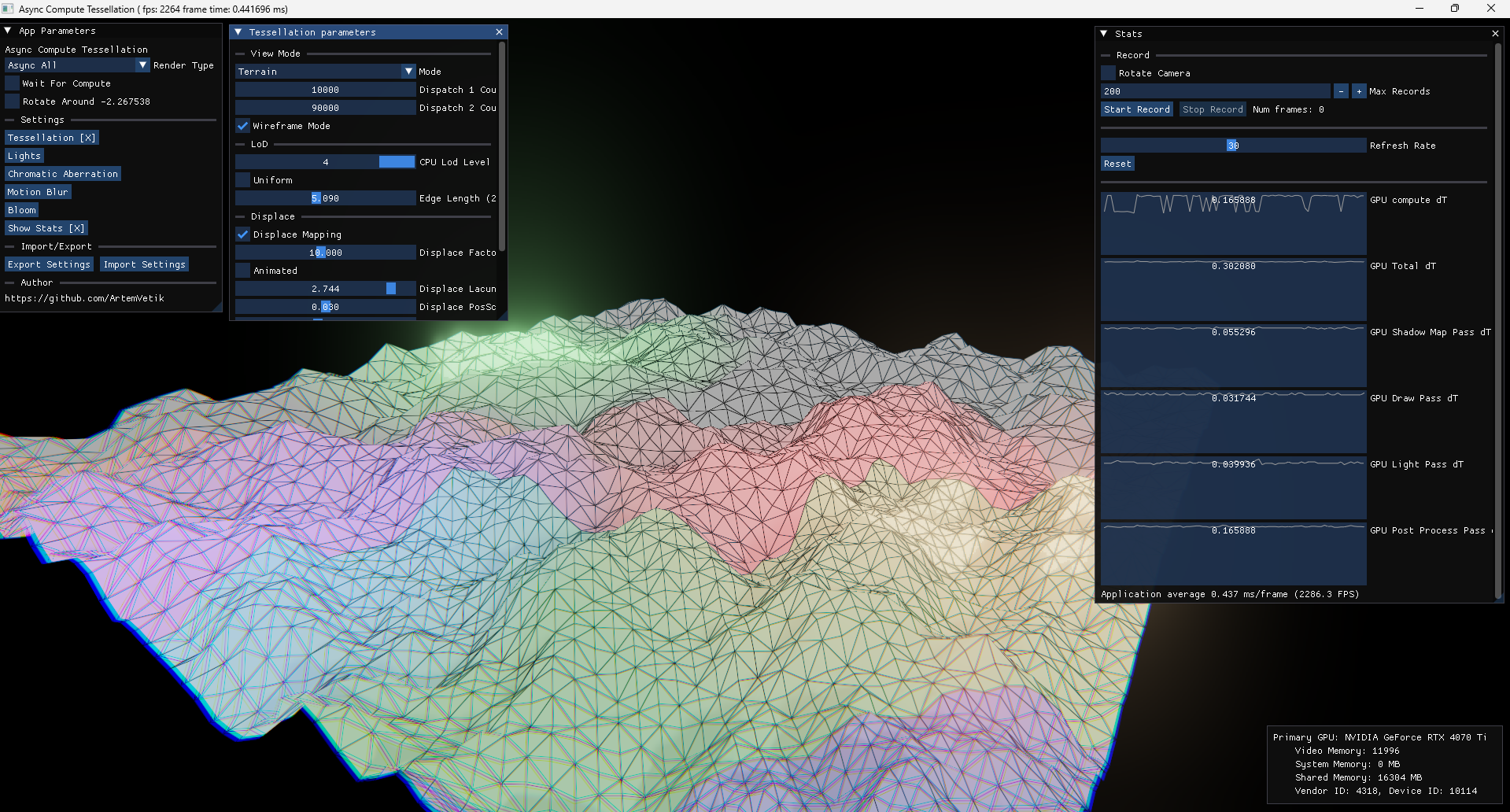Toggle the Wait For Compute checkbox
The image size is (1510, 812).
coord(12,83)
